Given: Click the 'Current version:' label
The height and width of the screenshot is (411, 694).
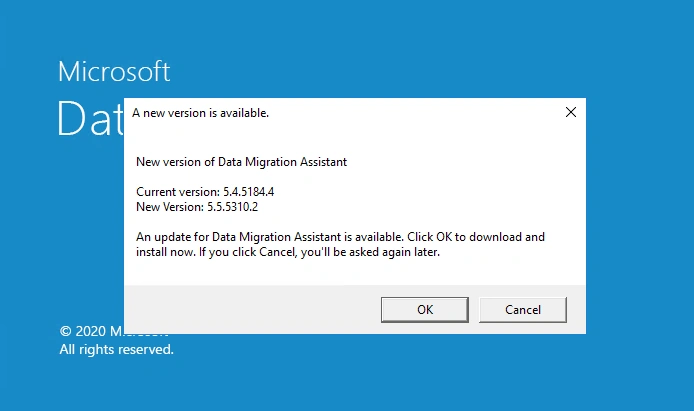Looking at the screenshot, I should pos(178,192).
